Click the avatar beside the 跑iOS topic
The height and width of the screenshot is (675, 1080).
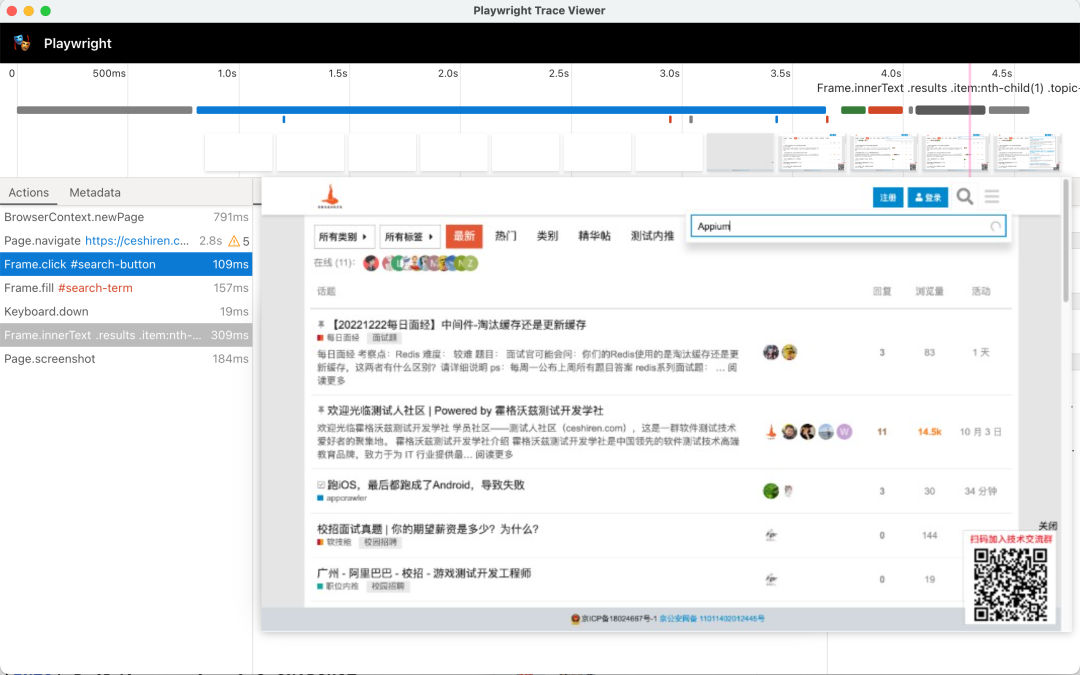[770, 490]
